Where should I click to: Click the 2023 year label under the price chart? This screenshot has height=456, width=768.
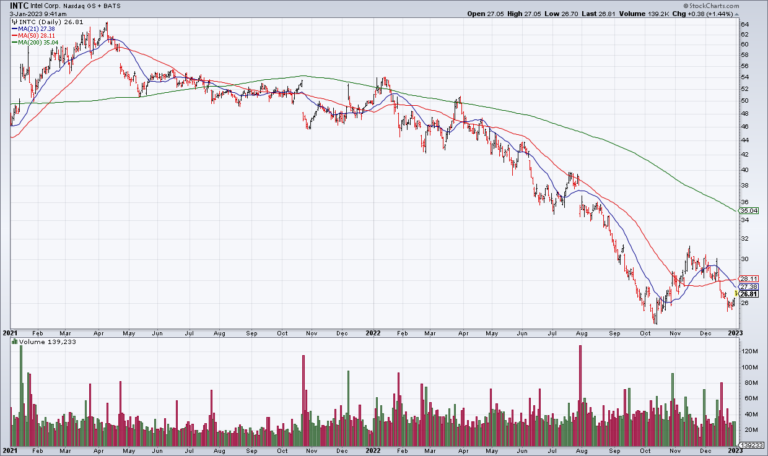coord(735,333)
